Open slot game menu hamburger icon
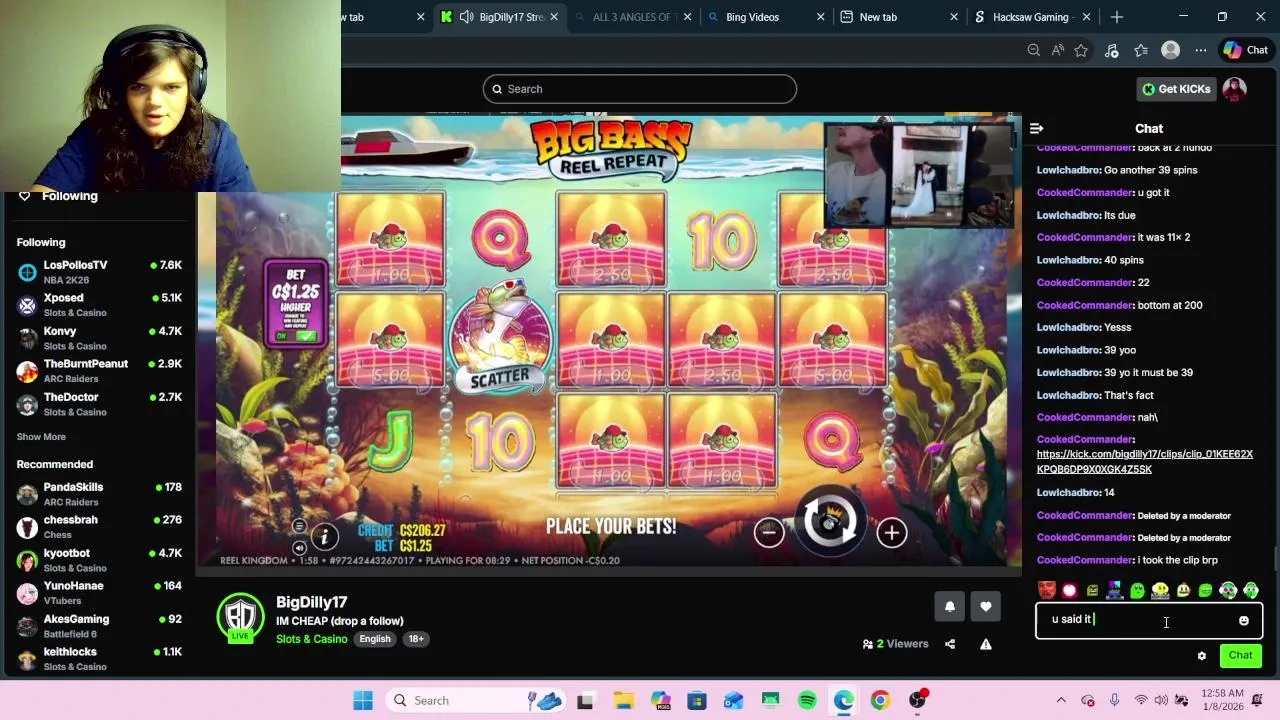Image resolution: width=1280 pixels, height=720 pixels. pyautogui.click(x=299, y=527)
